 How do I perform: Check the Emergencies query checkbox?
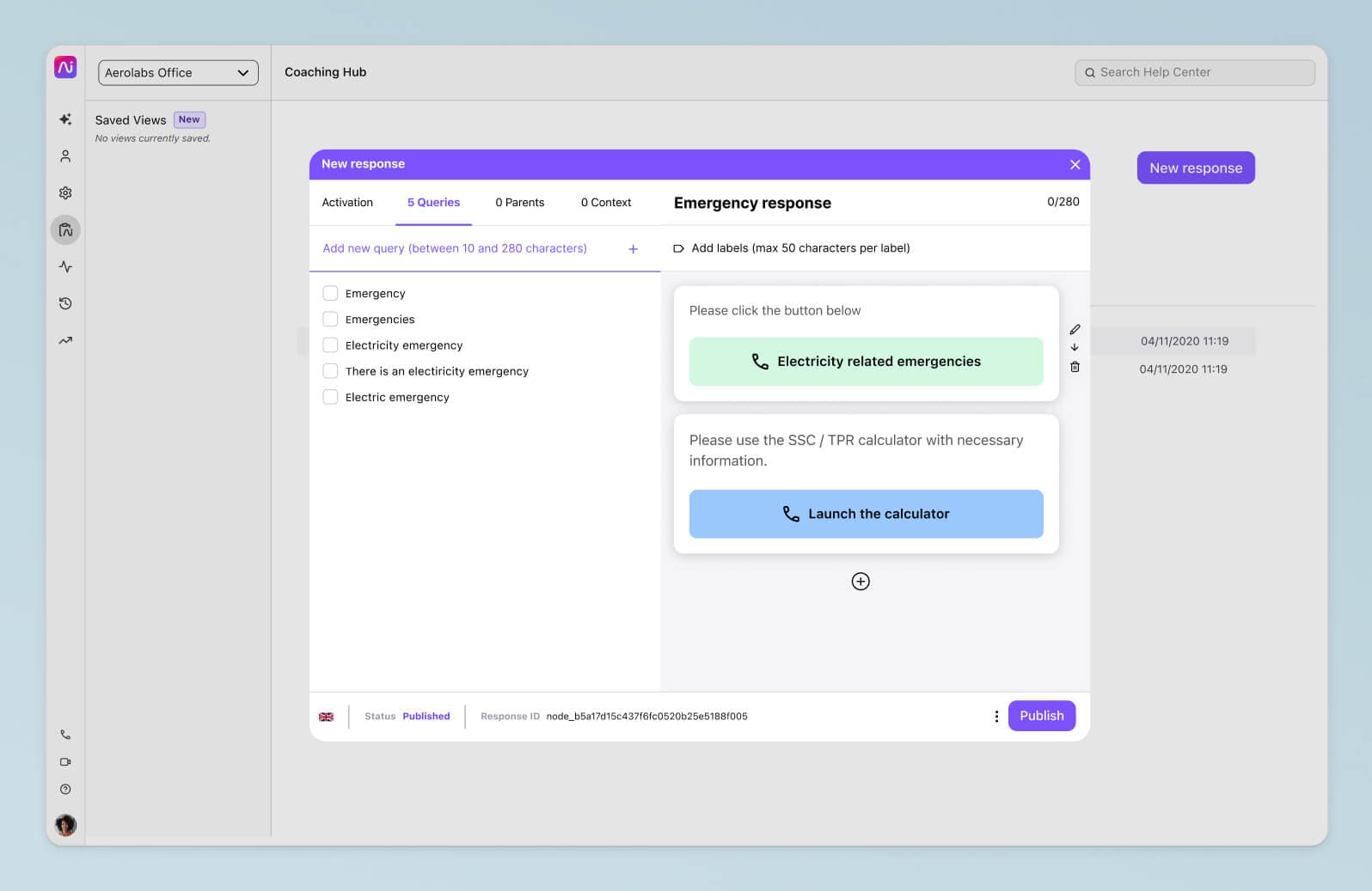coord(330,319)
